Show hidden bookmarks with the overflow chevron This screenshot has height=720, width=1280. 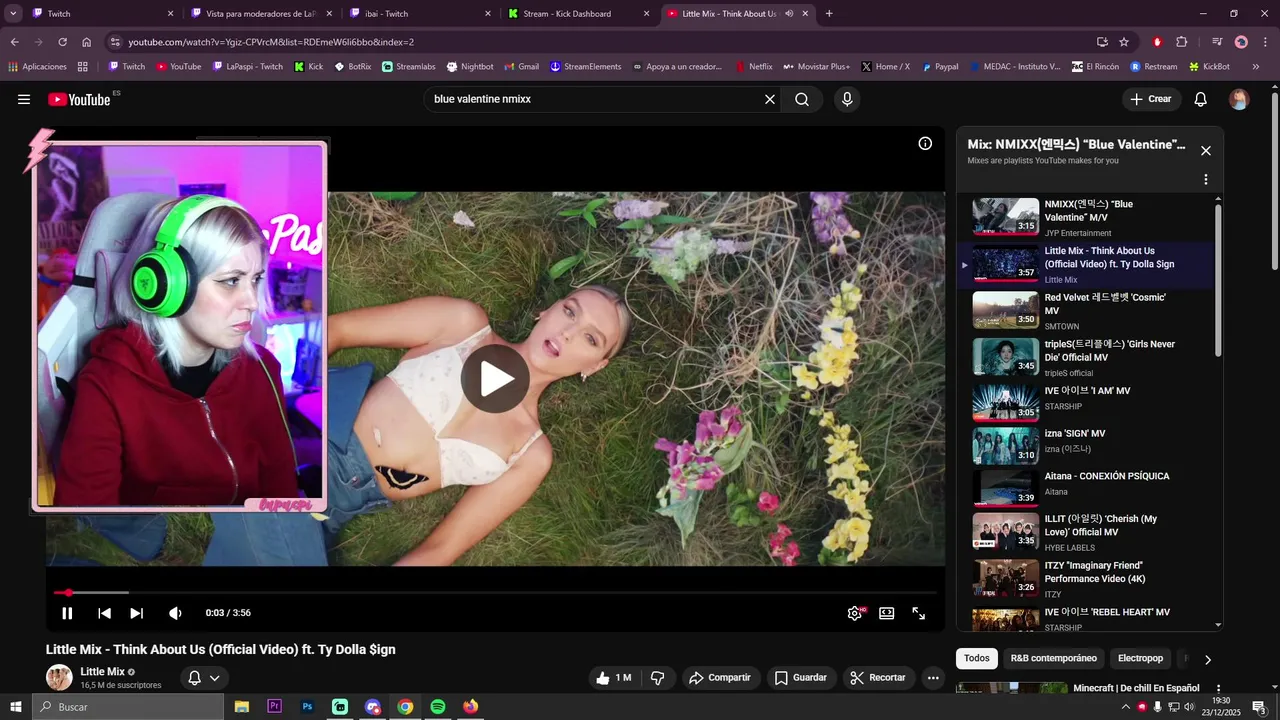(x=1256, y=67)
